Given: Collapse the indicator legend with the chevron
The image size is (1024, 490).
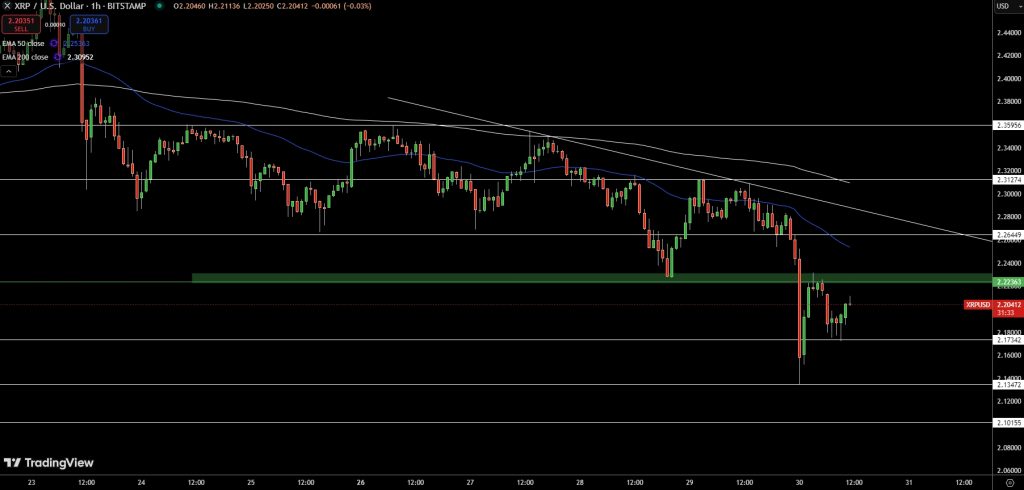Looking at the screenshot, I should pos(10,70).
